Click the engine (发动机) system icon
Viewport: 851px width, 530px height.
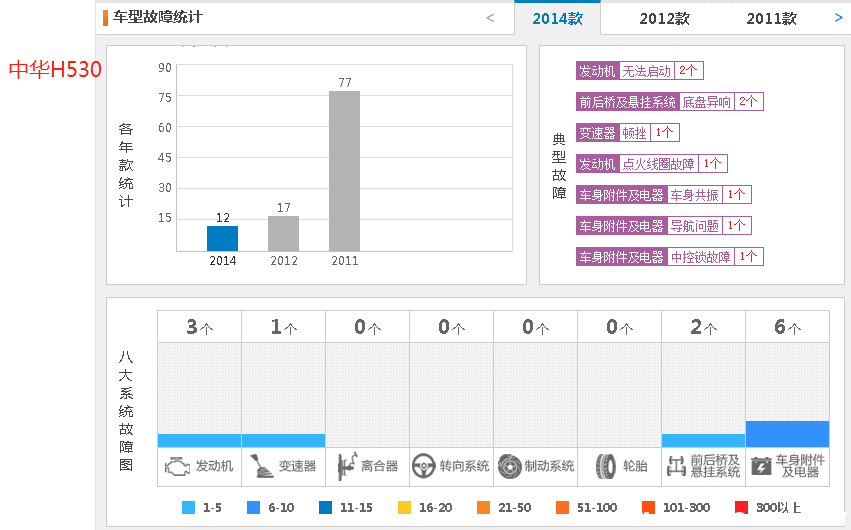tap(177, 466)
